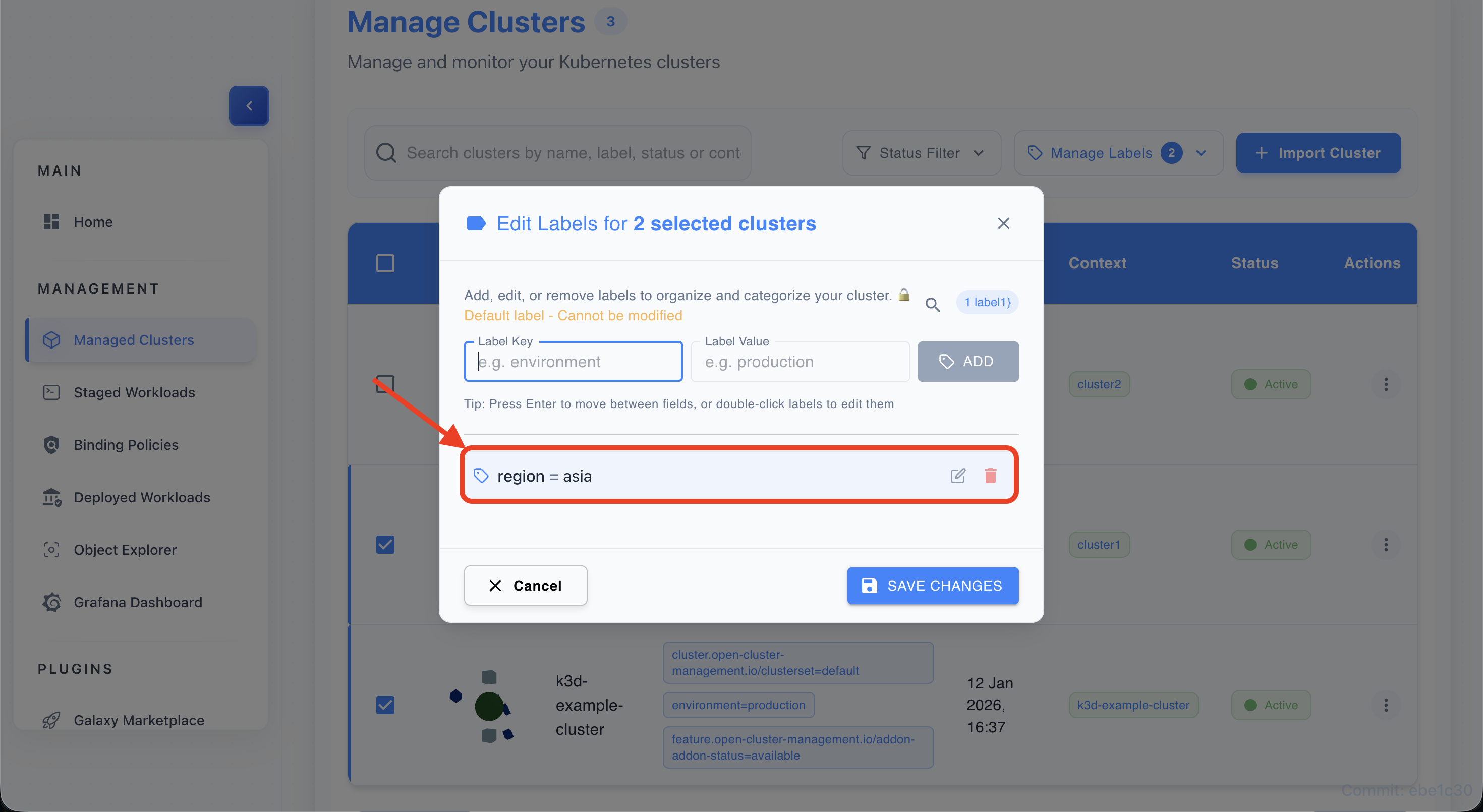Viewport: 1483px width, 812px height.
Task: Collapse the sidebar using the chevron button
Action: 249,105
